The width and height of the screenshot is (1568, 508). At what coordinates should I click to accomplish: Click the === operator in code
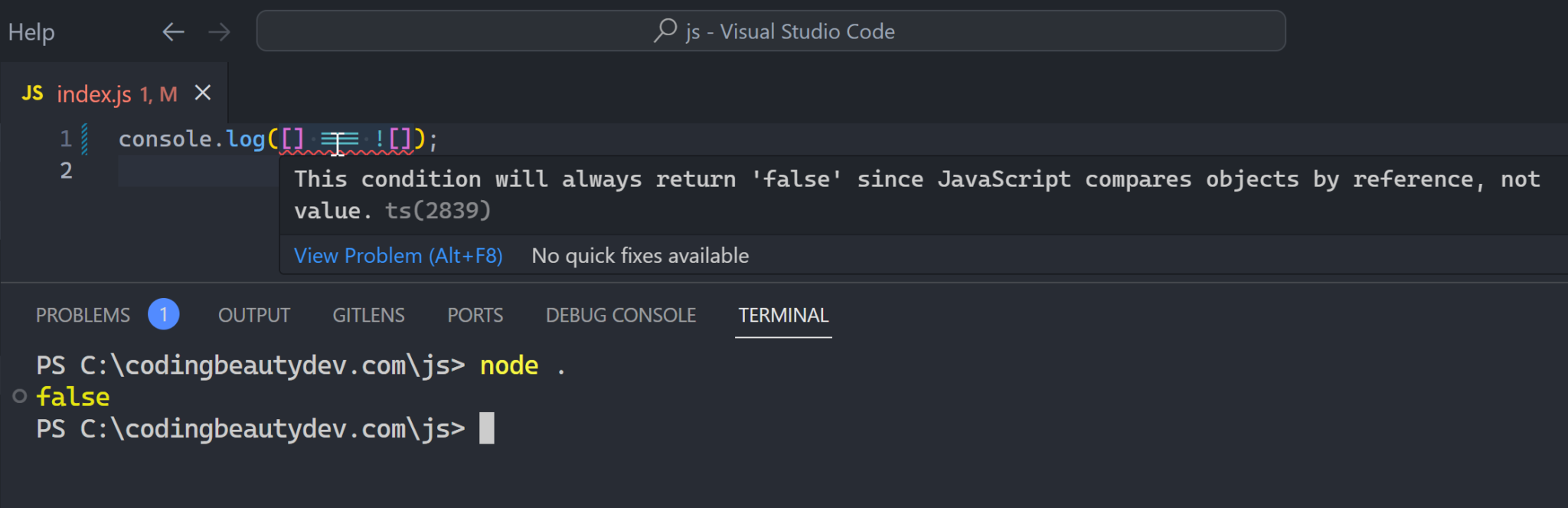[x=339, y=139]
